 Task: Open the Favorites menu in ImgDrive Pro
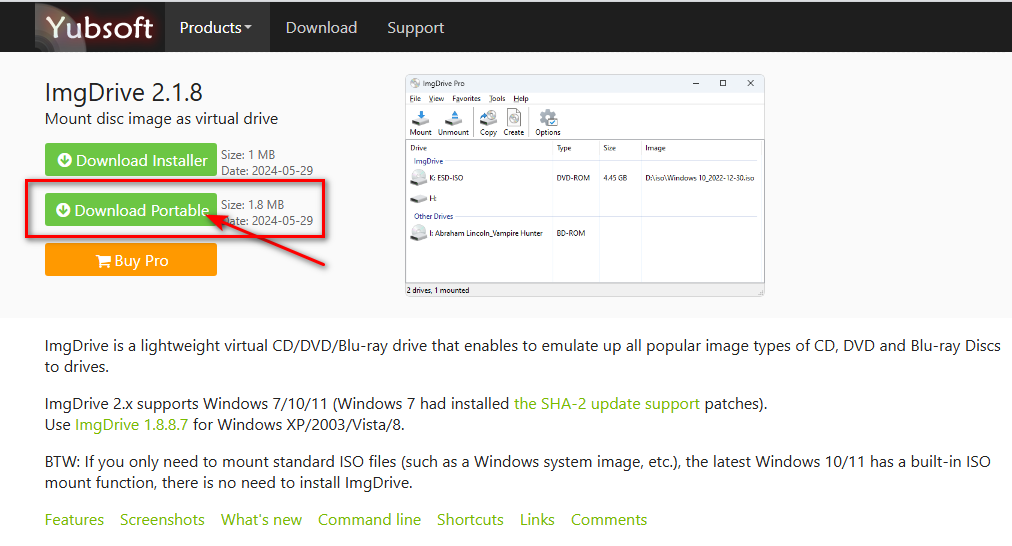pos(466,99)
